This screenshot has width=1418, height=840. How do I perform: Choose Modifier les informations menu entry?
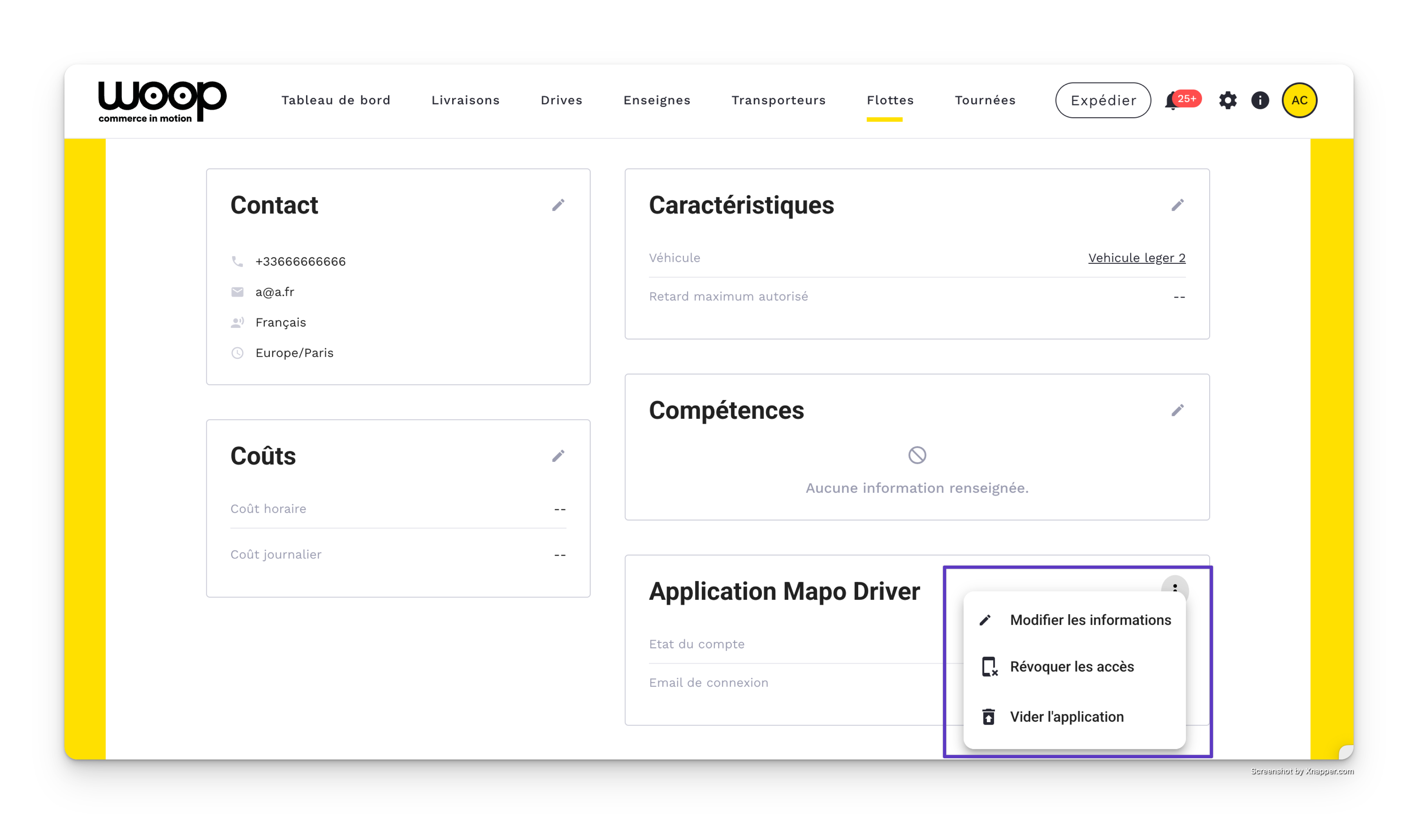(1074, 620)
